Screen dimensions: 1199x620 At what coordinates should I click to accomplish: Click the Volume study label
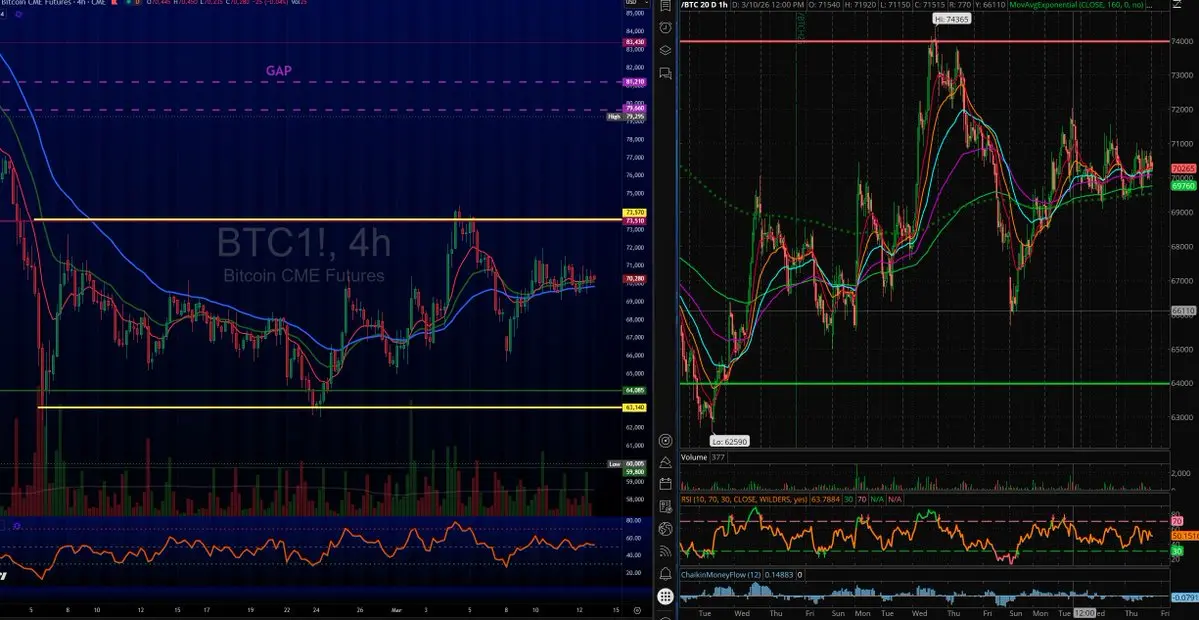pyautogui.click(x=694, y=457)
